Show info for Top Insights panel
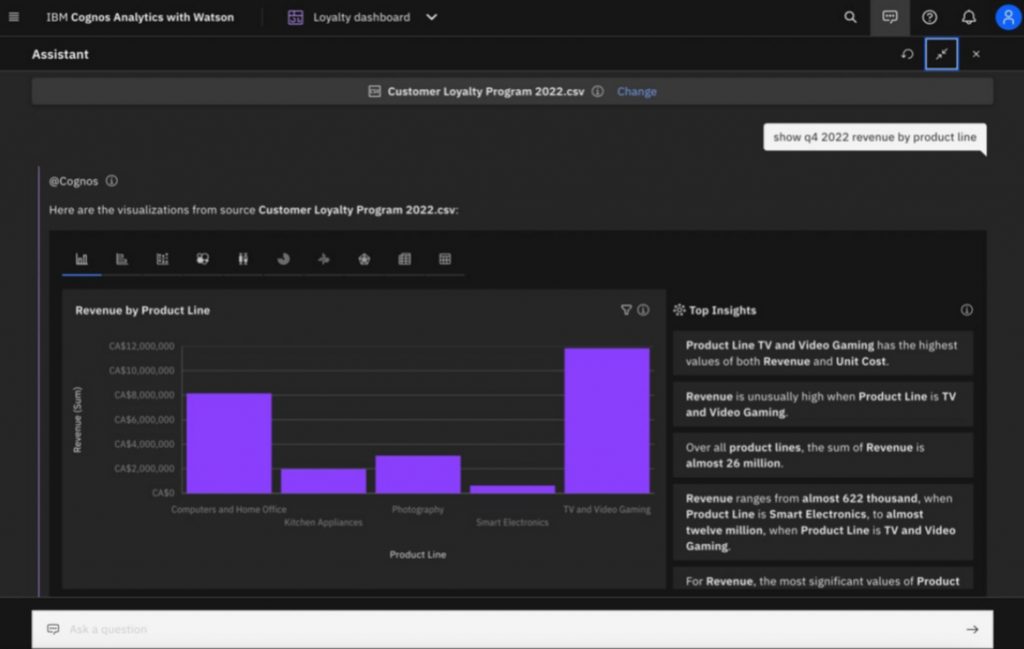 click(x=967, y=310)
